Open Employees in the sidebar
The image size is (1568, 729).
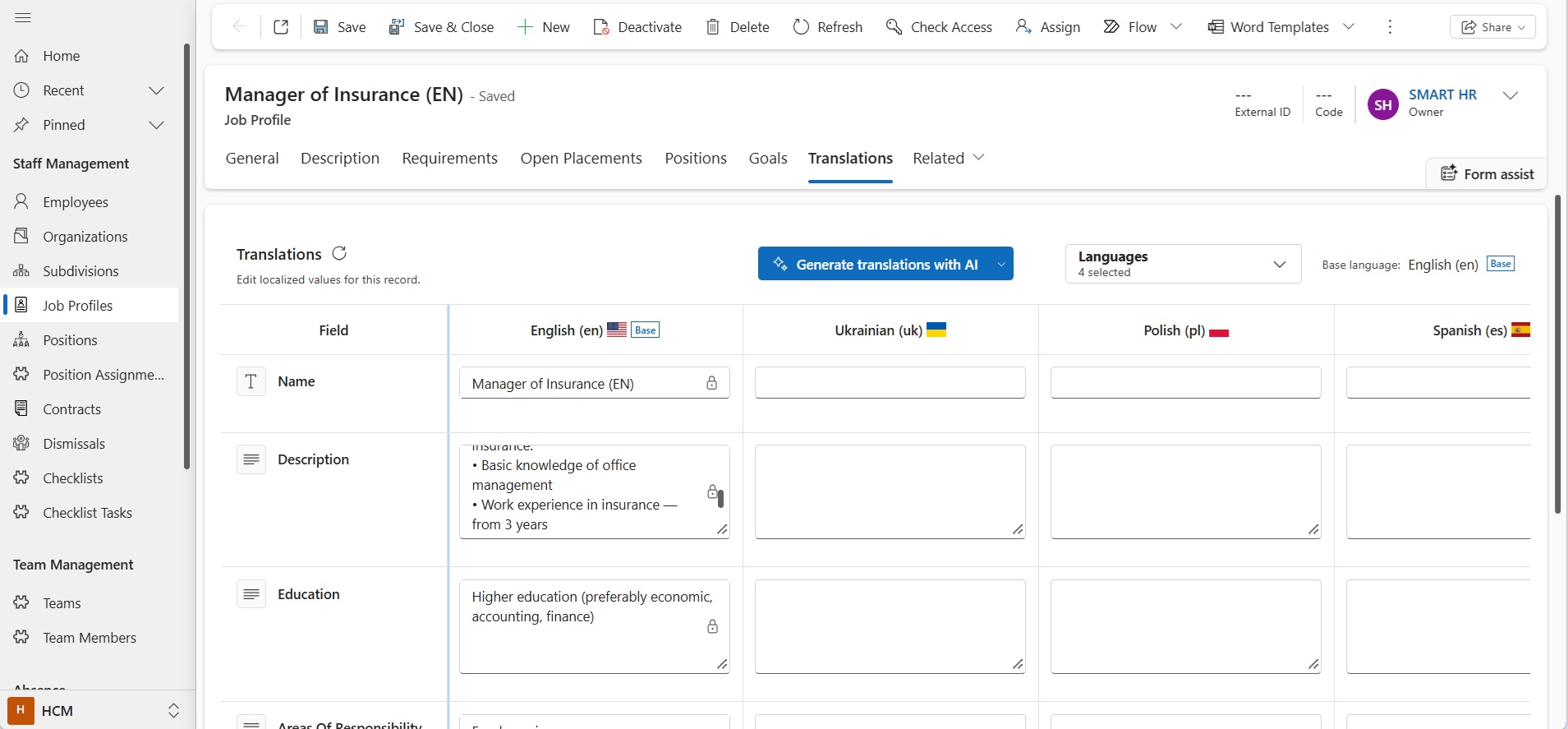[x=90, y=202]
